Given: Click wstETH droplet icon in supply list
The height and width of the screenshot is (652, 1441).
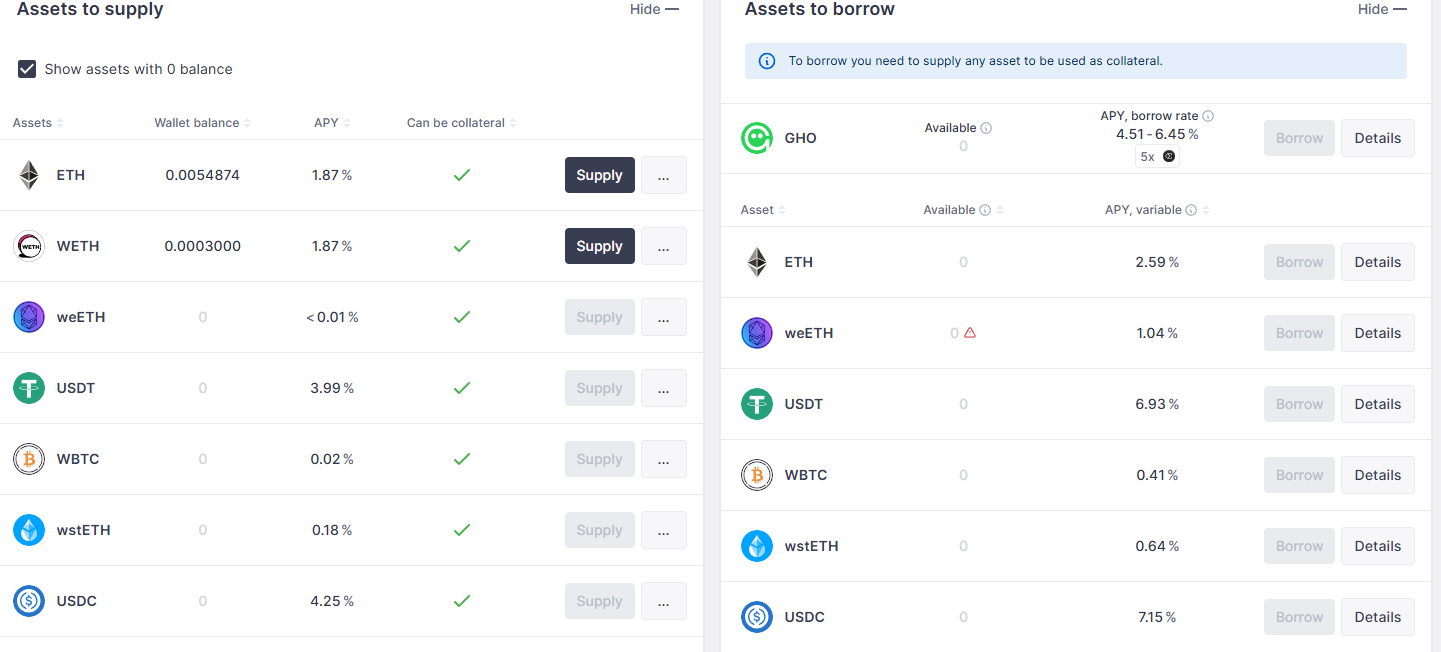Looking at the screenshot, I should tap(29, 530).
